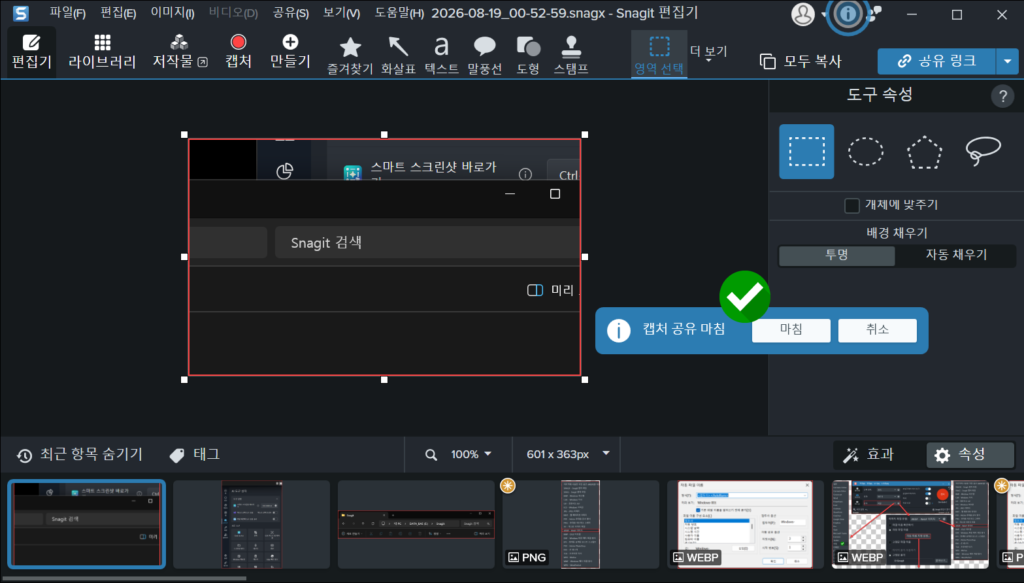Open the 공유 menu

point(291,13)
